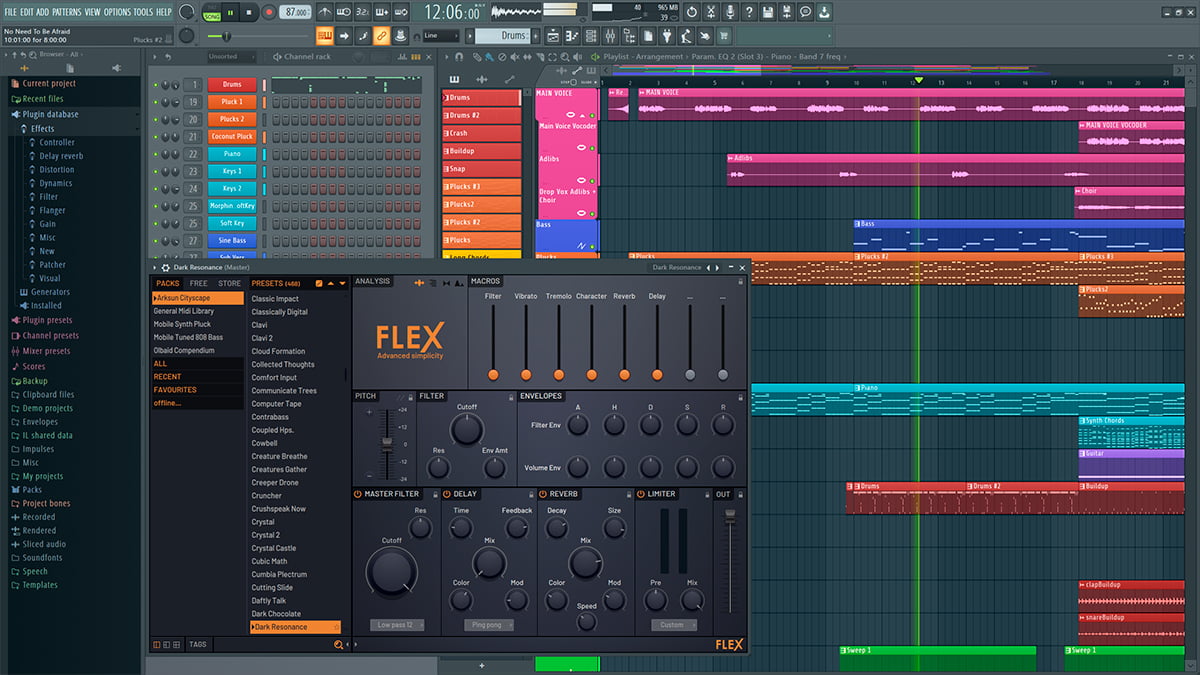Click the stamp tool icon in toolbar

tap(400, 36)
